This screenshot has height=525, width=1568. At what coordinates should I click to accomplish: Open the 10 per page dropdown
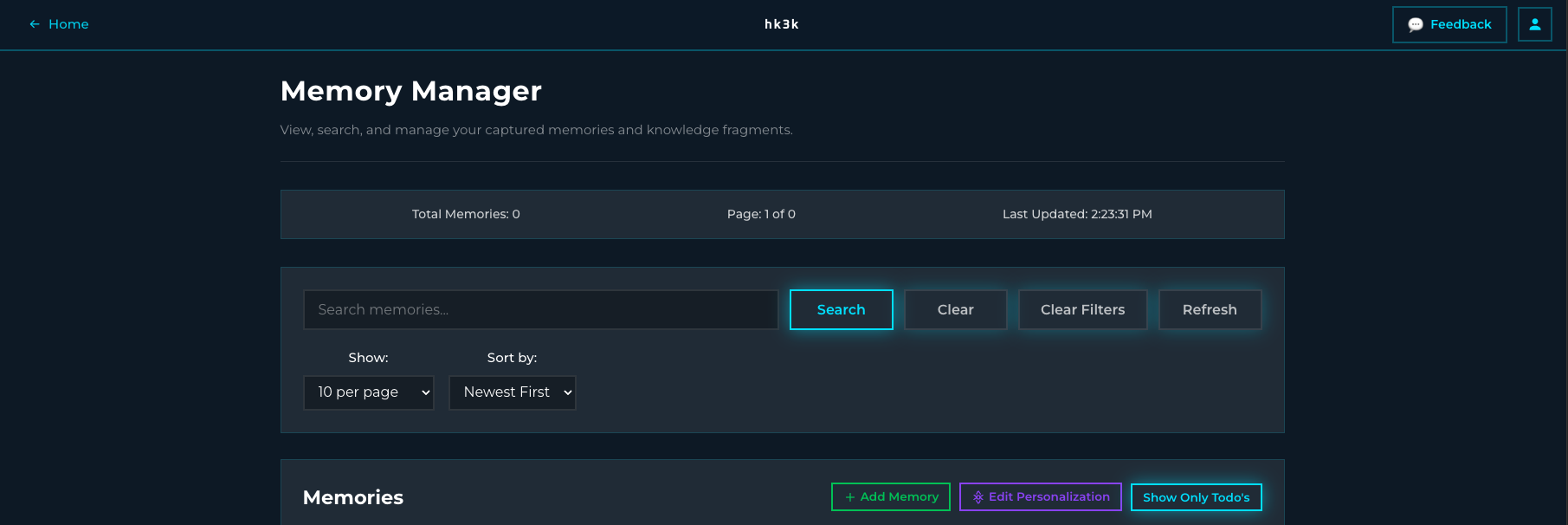coord(368,392)
